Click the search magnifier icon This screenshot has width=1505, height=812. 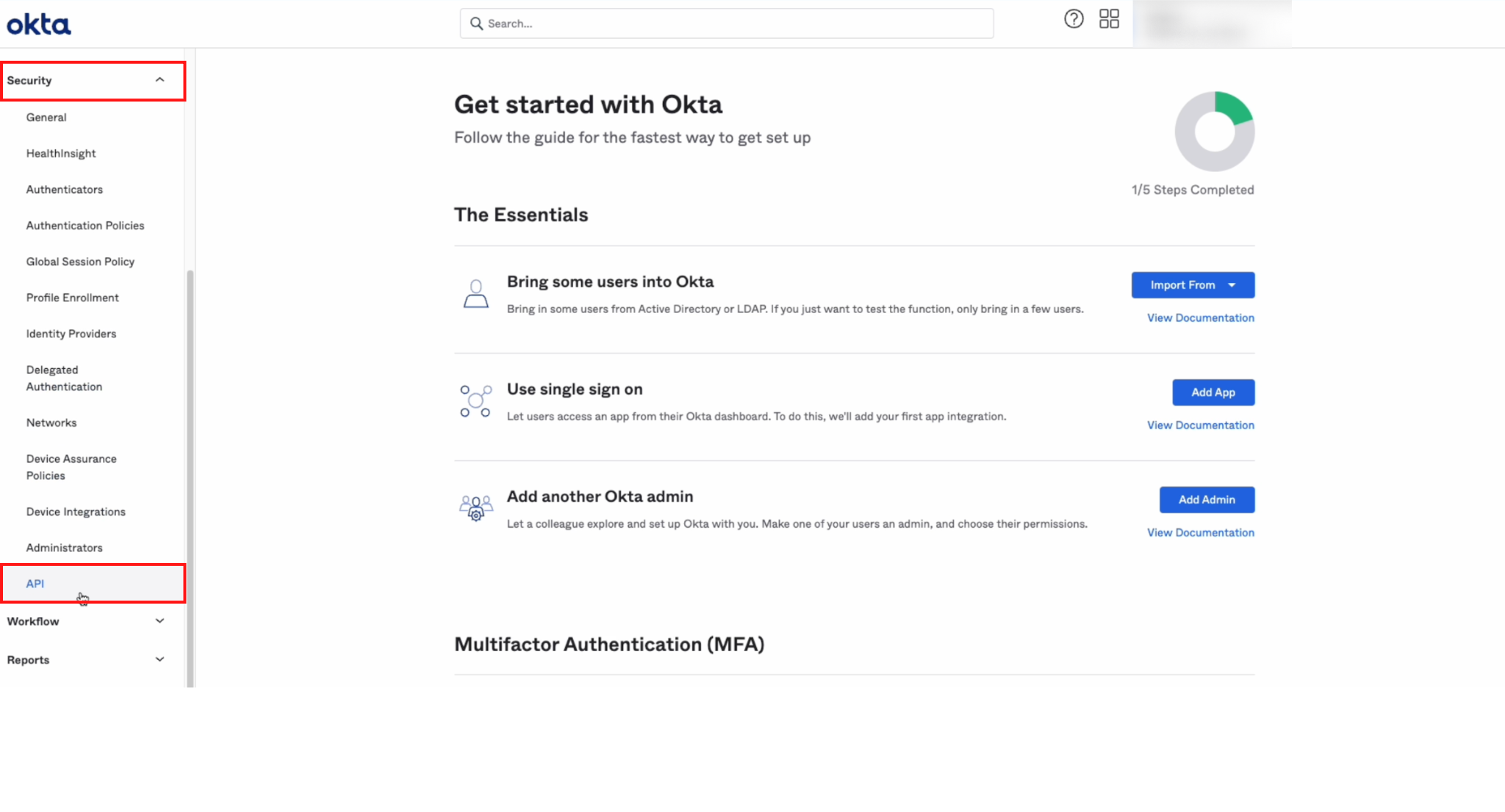coord(476,24)
